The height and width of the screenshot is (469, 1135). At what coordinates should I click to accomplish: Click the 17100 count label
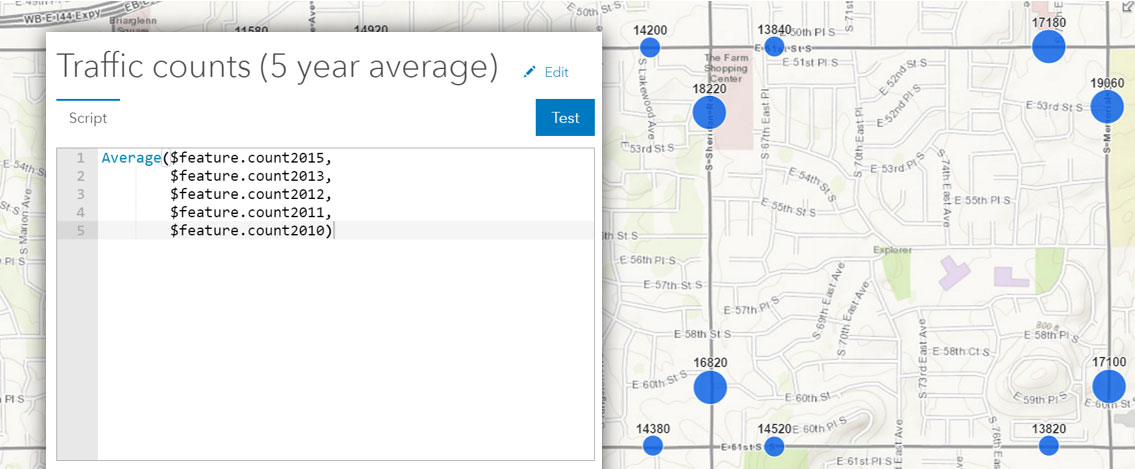(1108, 361)
